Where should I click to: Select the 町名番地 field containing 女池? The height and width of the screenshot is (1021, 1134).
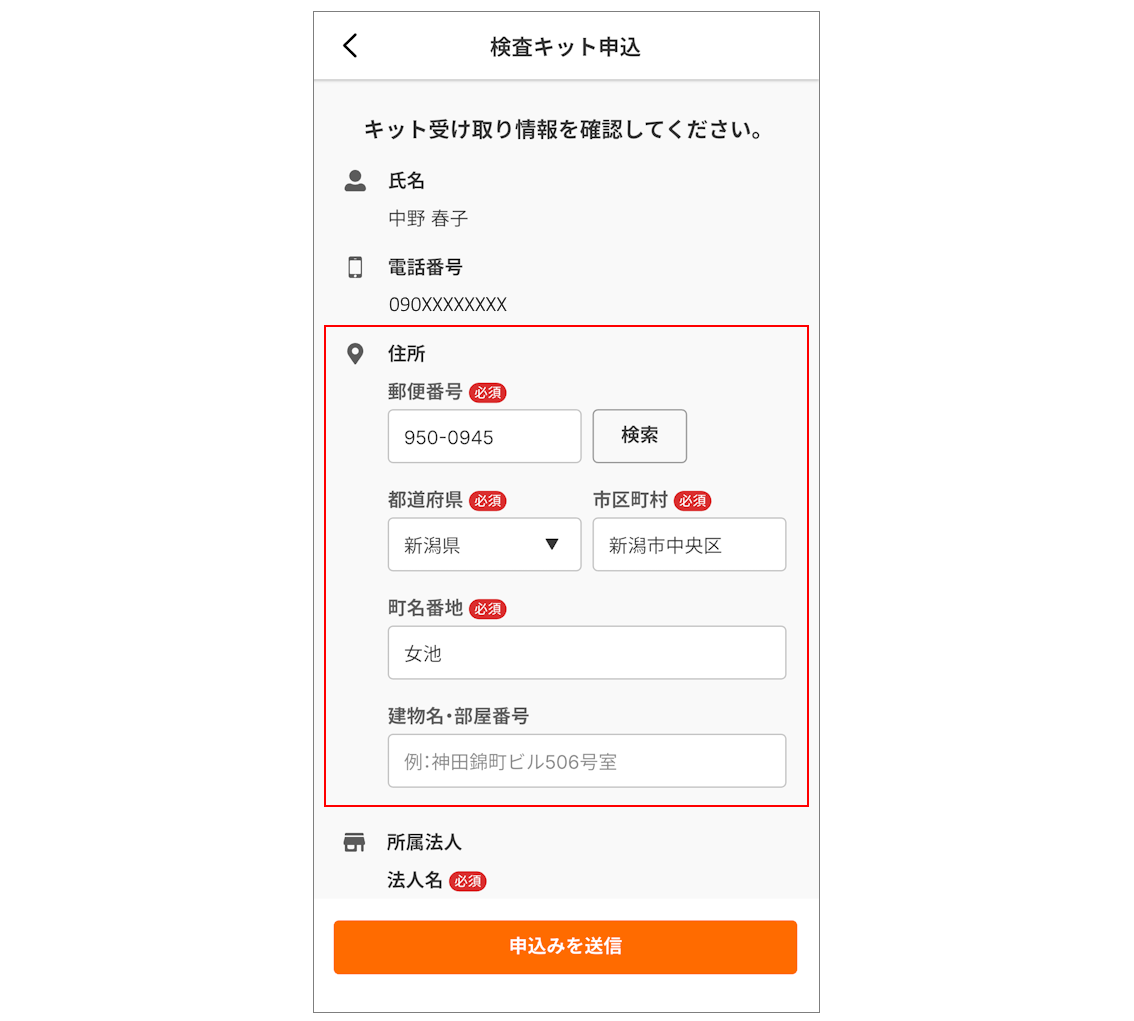point(586,653)
